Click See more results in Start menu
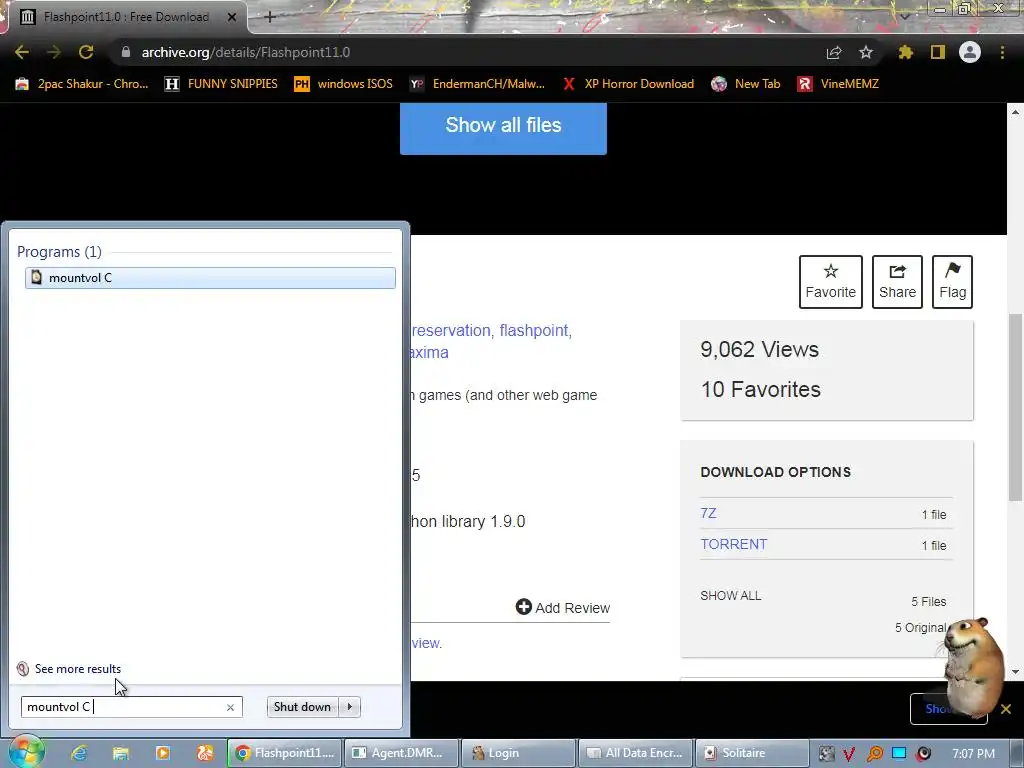This screenshot has height=768, width=1024. (78, 669)
